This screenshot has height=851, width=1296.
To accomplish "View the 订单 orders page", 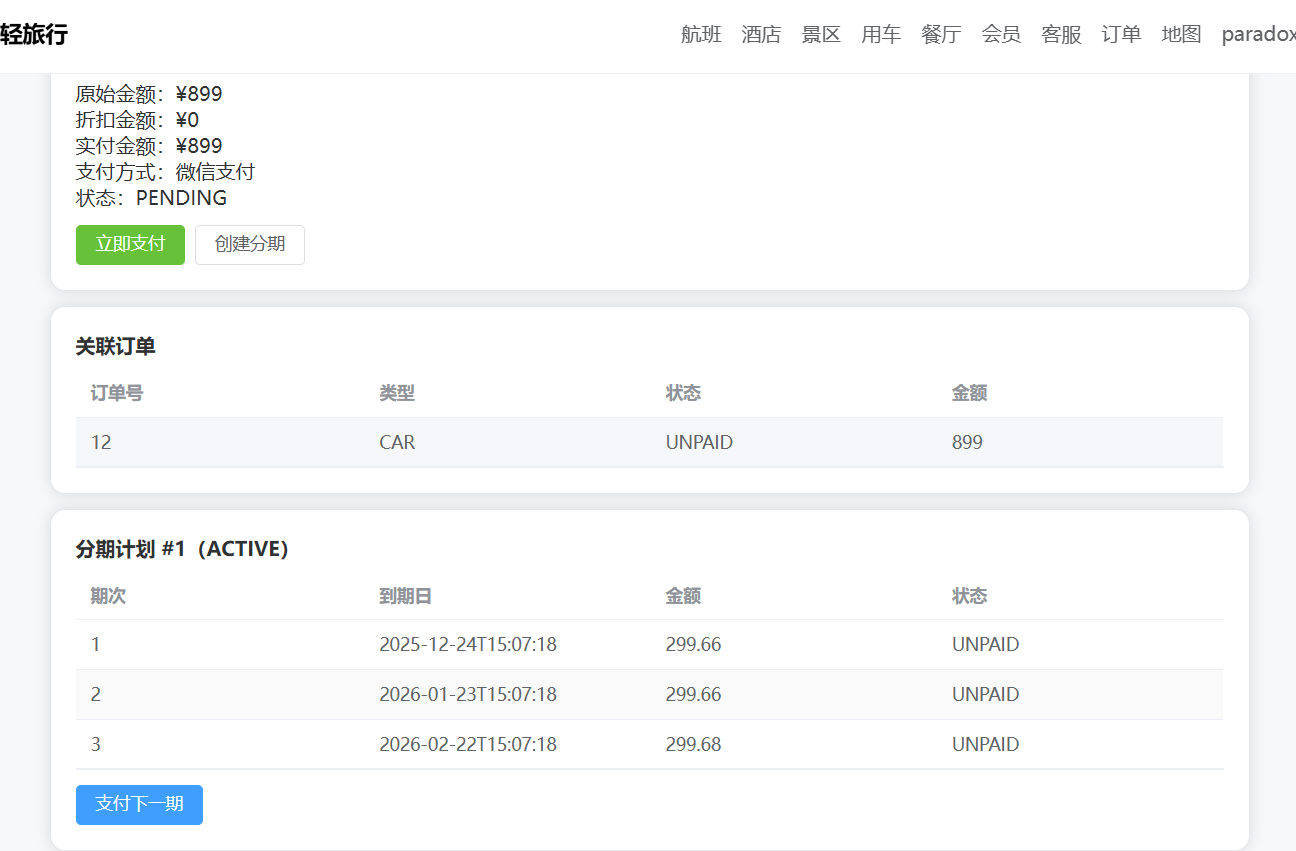I will point(1121,35).
